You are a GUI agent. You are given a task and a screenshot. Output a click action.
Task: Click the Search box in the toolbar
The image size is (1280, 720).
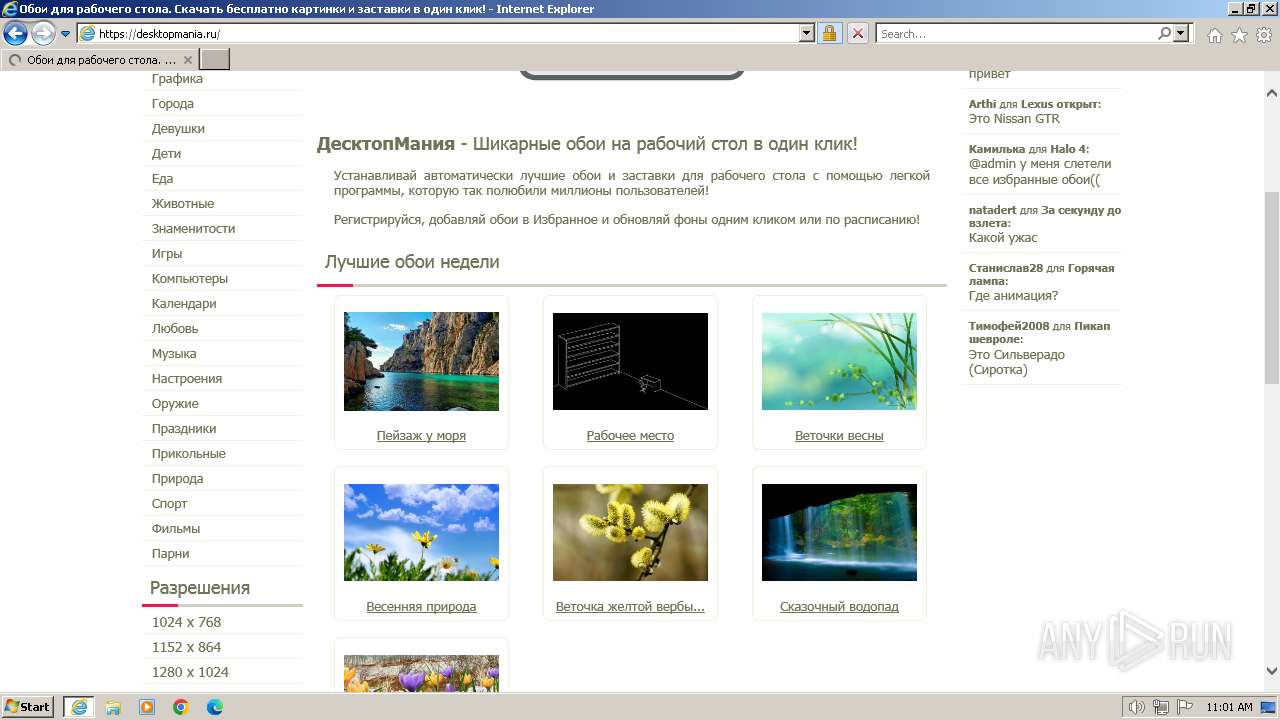[x=1016, y=33]
